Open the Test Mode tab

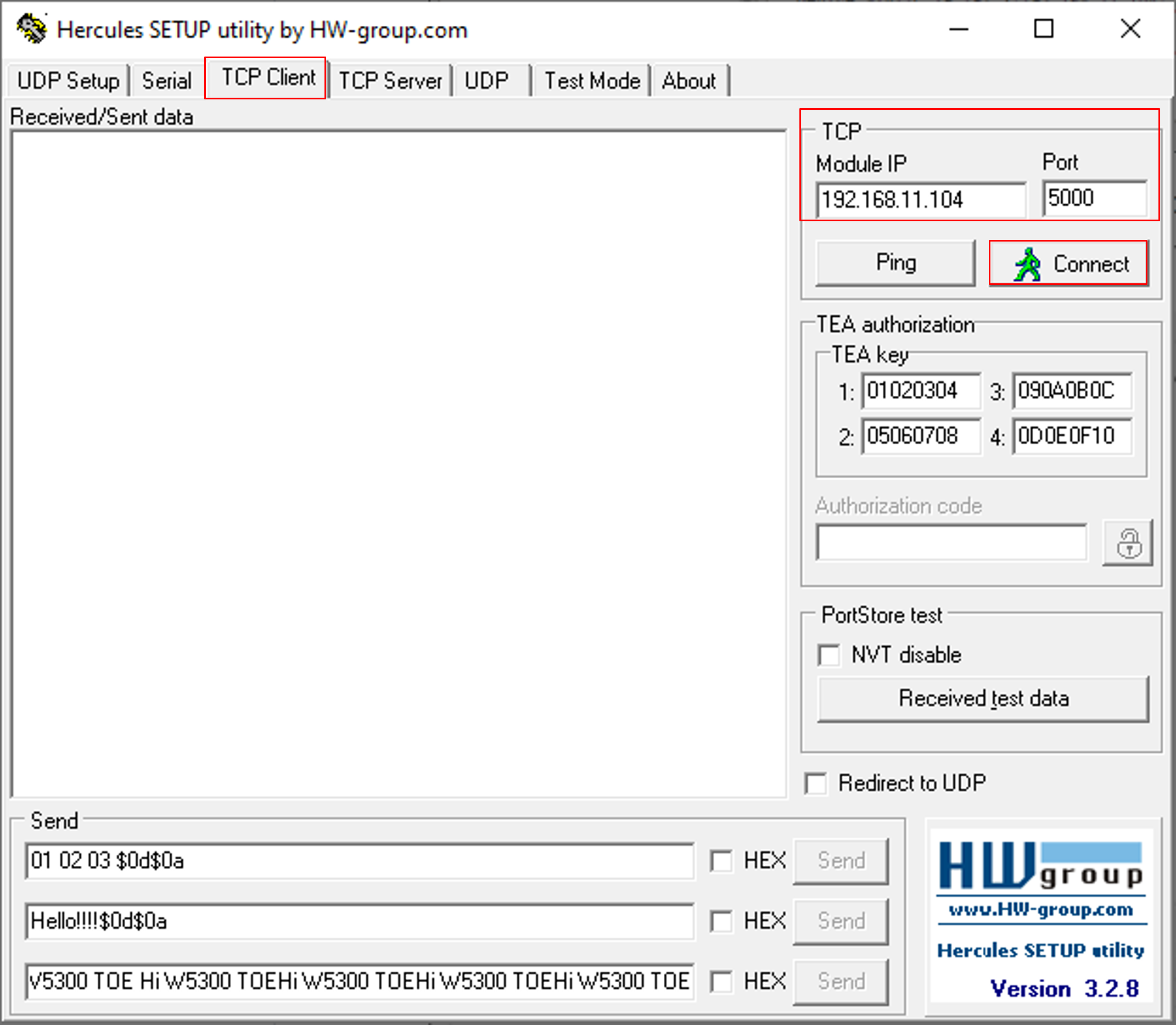coord(591,81)
